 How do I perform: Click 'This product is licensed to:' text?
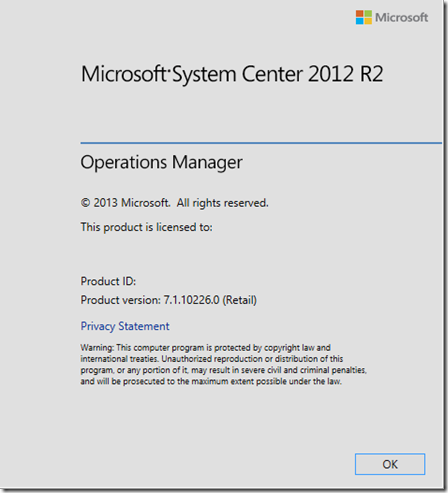pyautogui.click(x=146, y=227)
